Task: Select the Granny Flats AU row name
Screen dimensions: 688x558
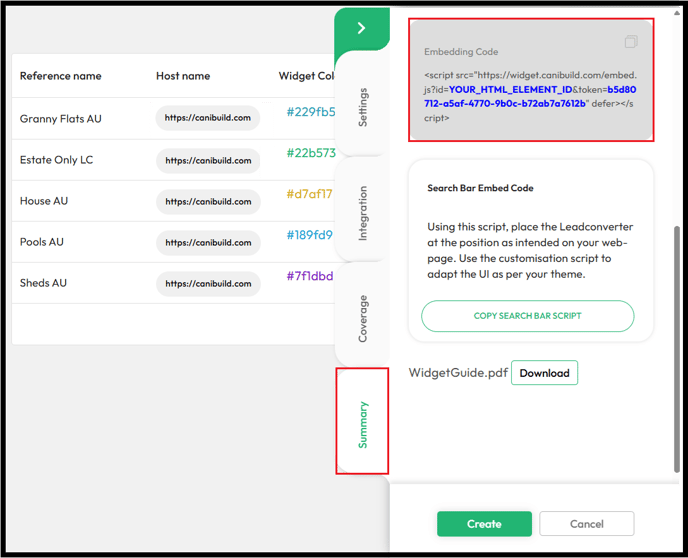Action: pyautogui.click(x=61, y=119)
